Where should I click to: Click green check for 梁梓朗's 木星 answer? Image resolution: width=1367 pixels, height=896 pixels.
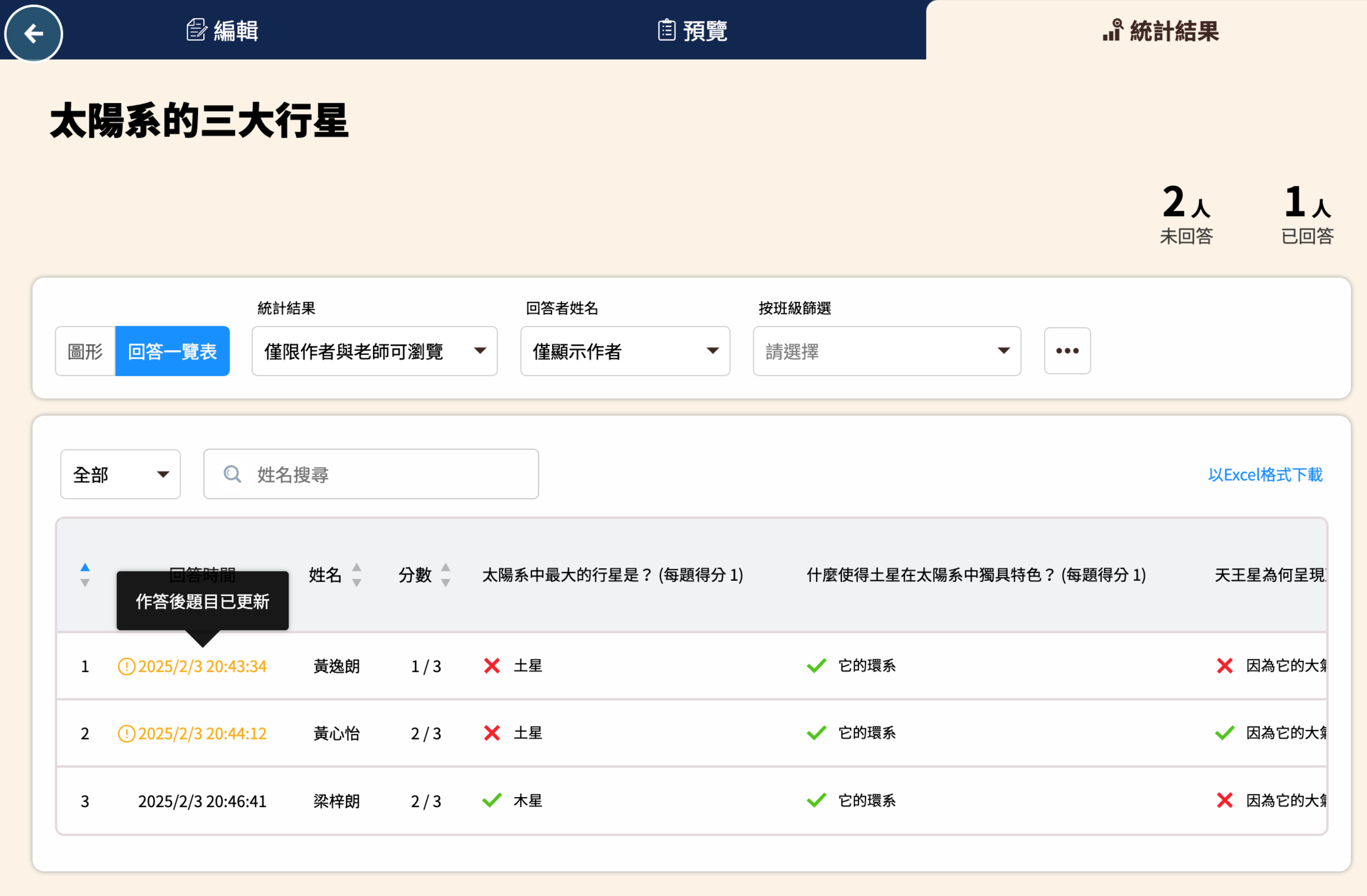[x=492, y=800]
